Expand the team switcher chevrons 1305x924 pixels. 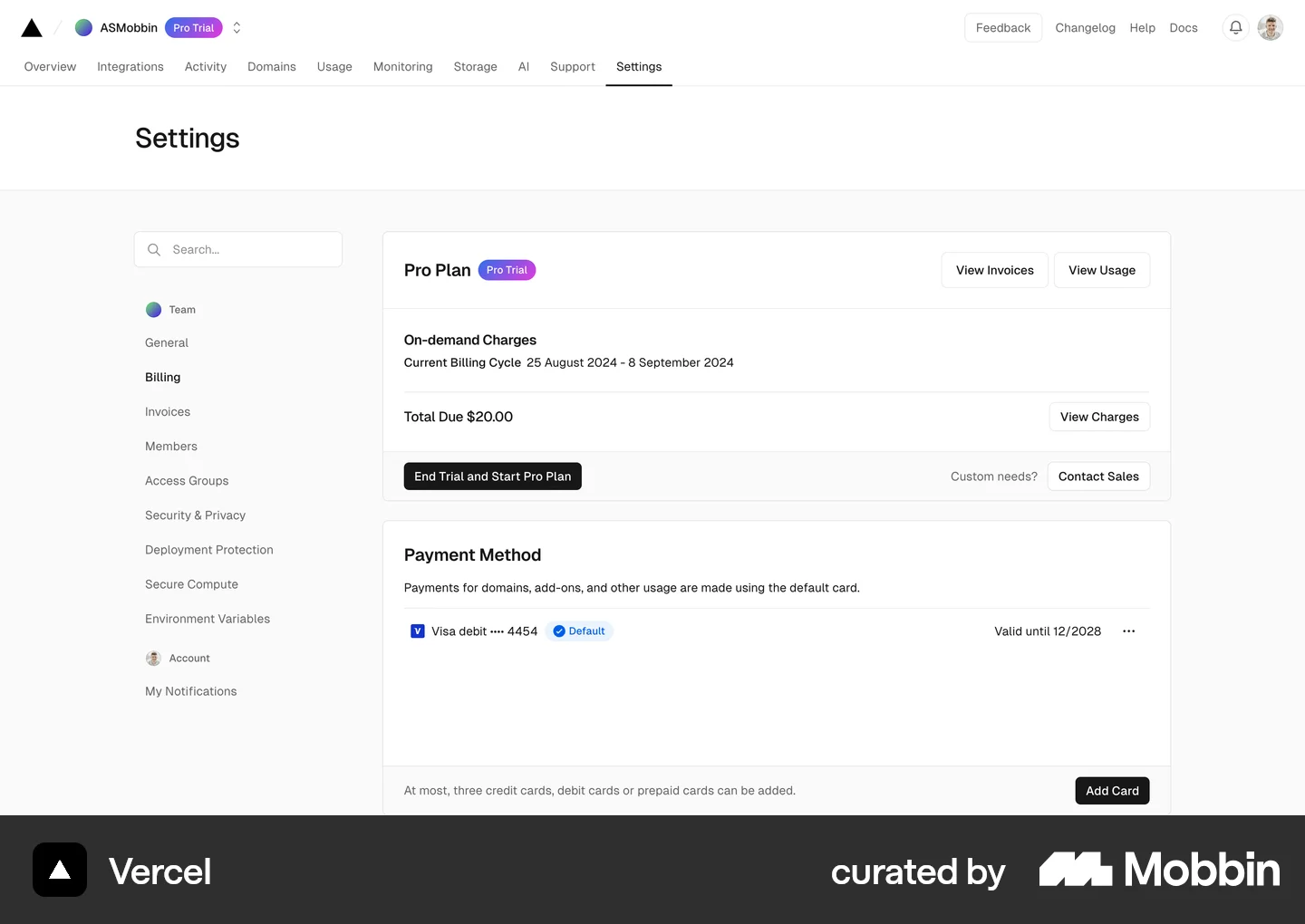pyautogui.click(x=237, y=28)
